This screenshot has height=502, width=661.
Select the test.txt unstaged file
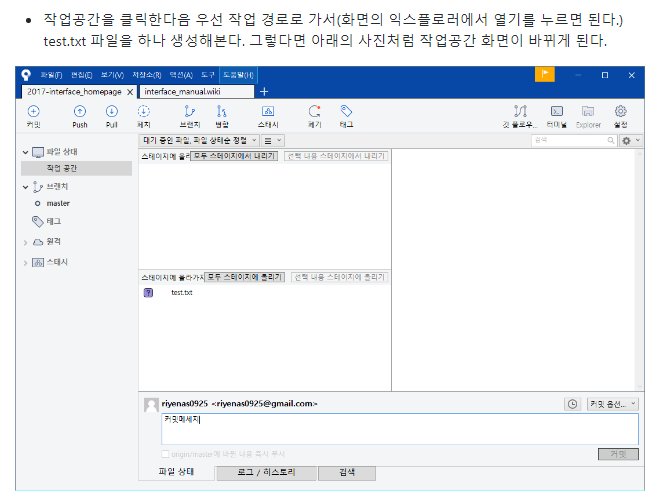(x=182, y=293)
